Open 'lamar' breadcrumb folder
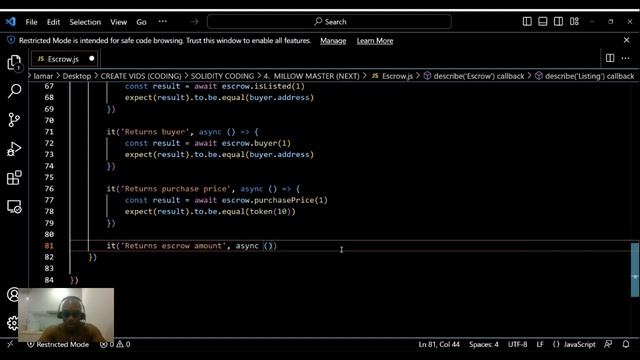 (x=43, y=76)
